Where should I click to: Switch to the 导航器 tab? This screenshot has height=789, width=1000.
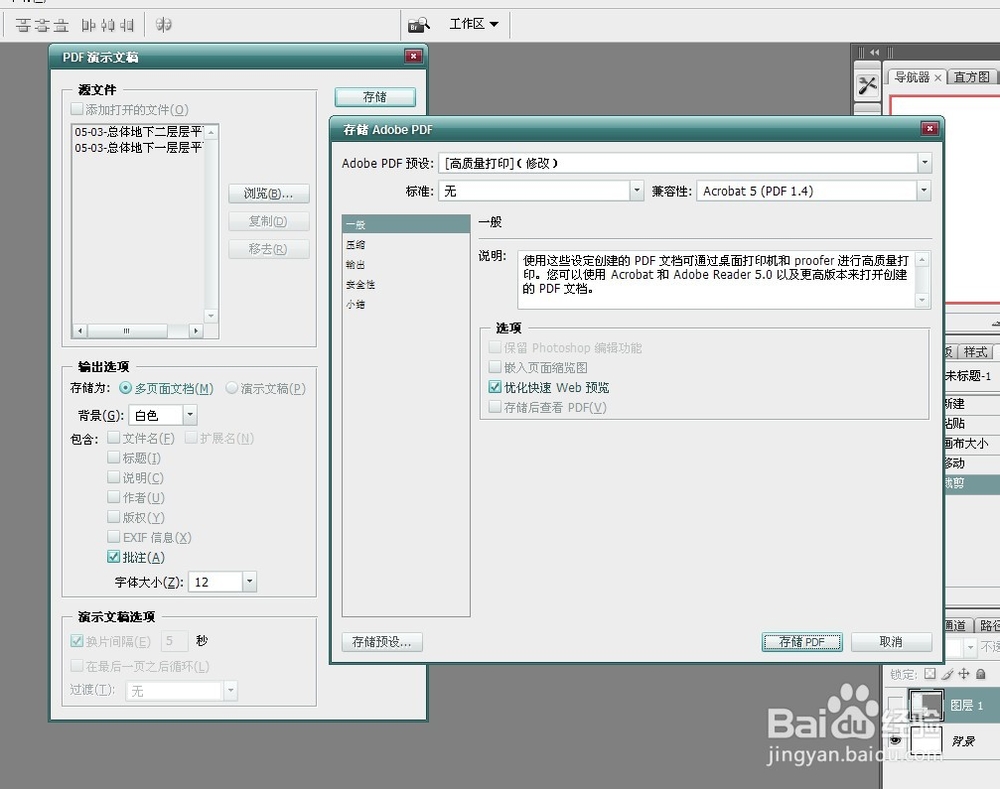912,77
